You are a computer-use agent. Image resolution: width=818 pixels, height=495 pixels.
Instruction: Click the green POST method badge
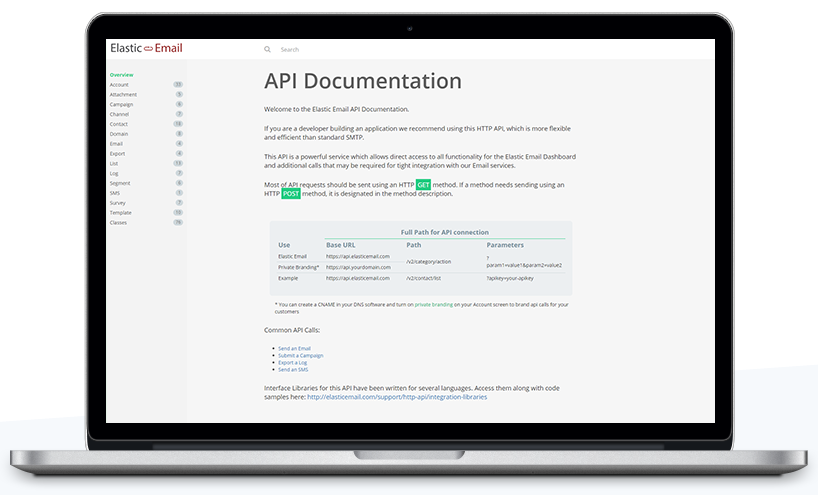pyautogui.click(x=291, y=194)
